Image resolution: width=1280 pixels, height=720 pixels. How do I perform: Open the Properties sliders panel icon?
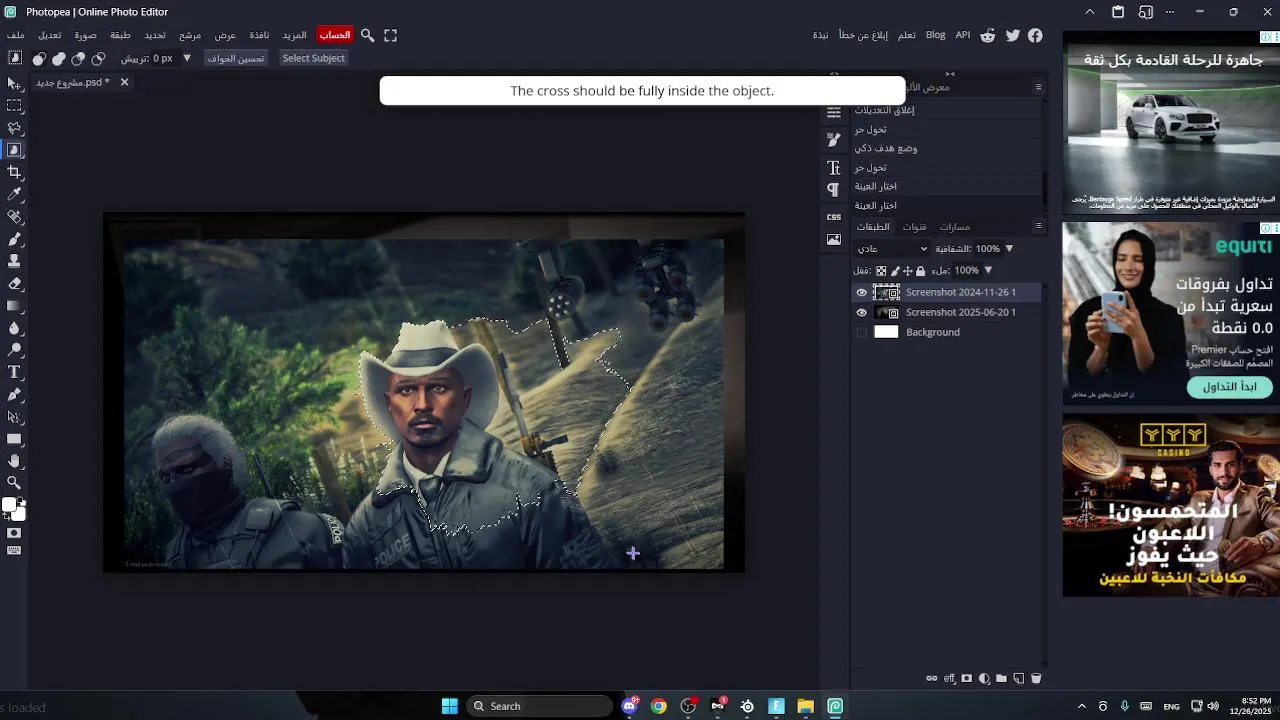pyautogui.click(x=834, y=112)
